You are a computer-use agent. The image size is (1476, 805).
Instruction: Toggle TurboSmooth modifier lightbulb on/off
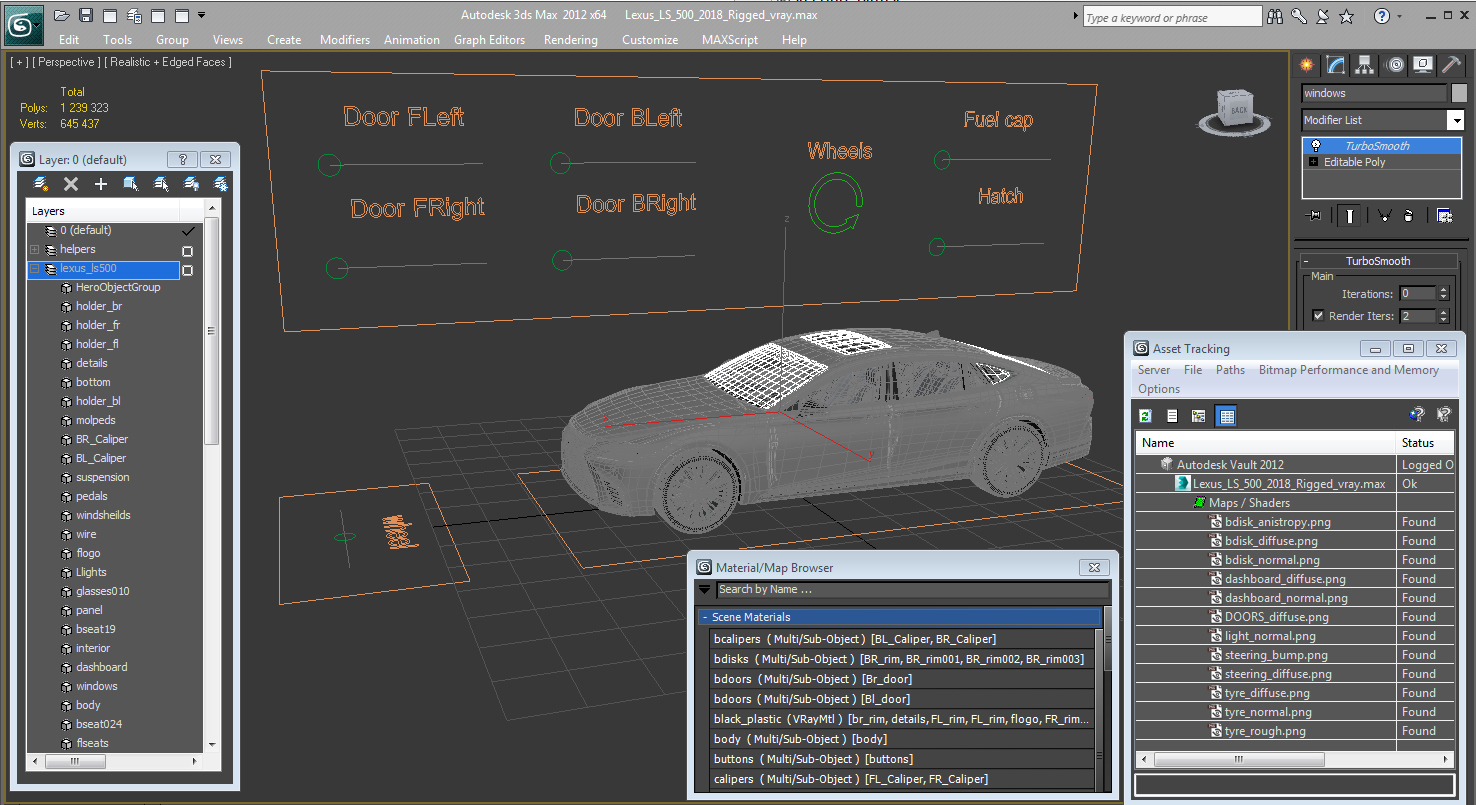click(x=1316, y=146)
